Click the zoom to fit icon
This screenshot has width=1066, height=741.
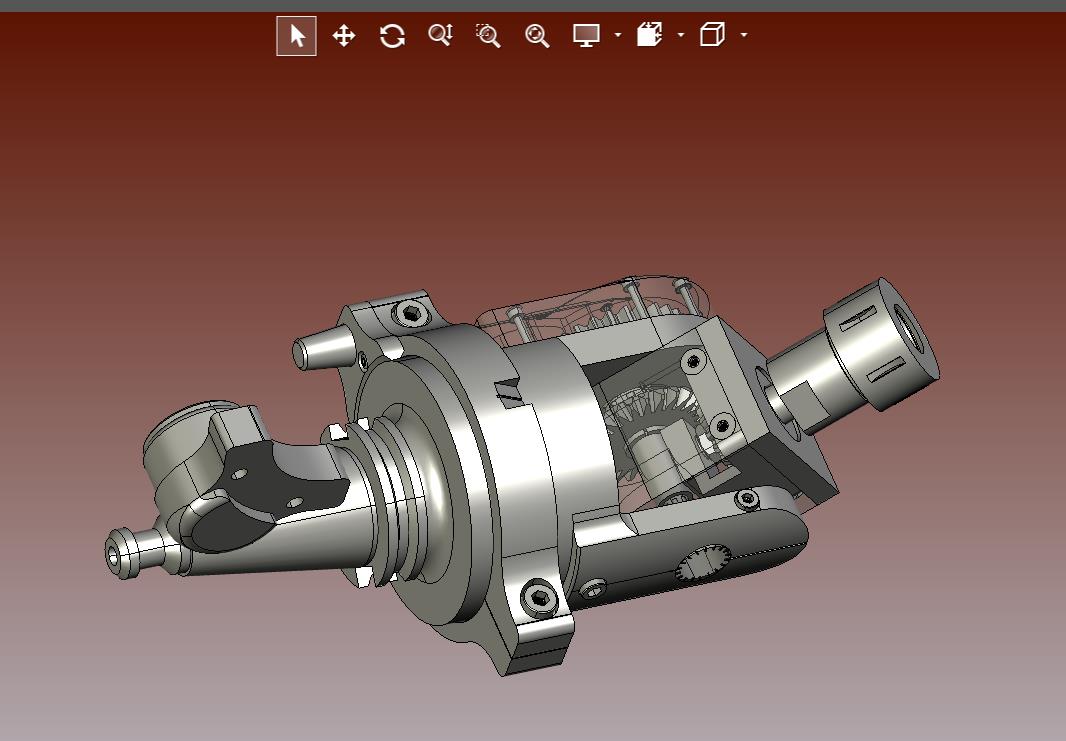click(537, 35)
